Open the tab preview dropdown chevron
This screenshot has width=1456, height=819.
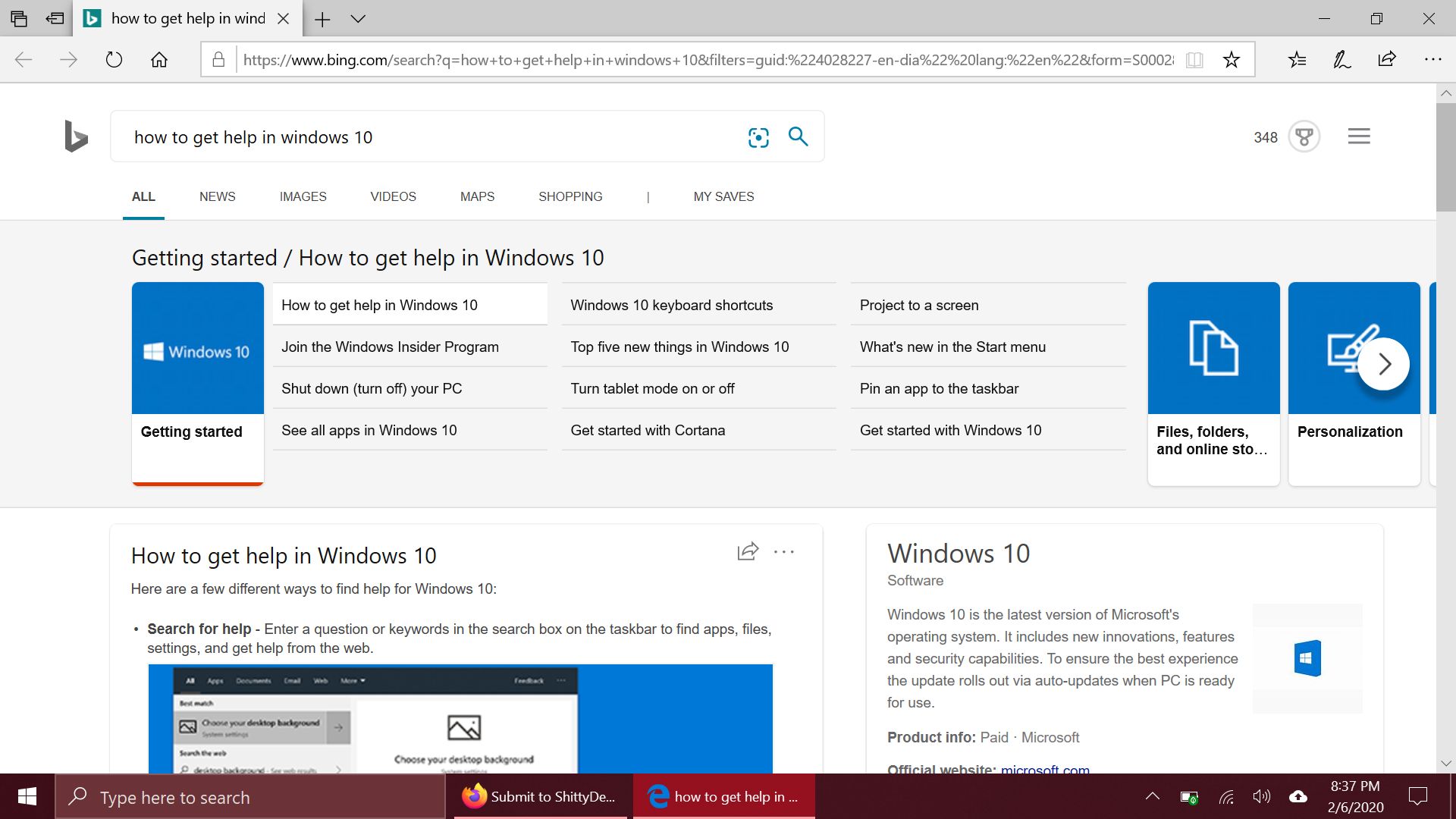coord(357,18)
